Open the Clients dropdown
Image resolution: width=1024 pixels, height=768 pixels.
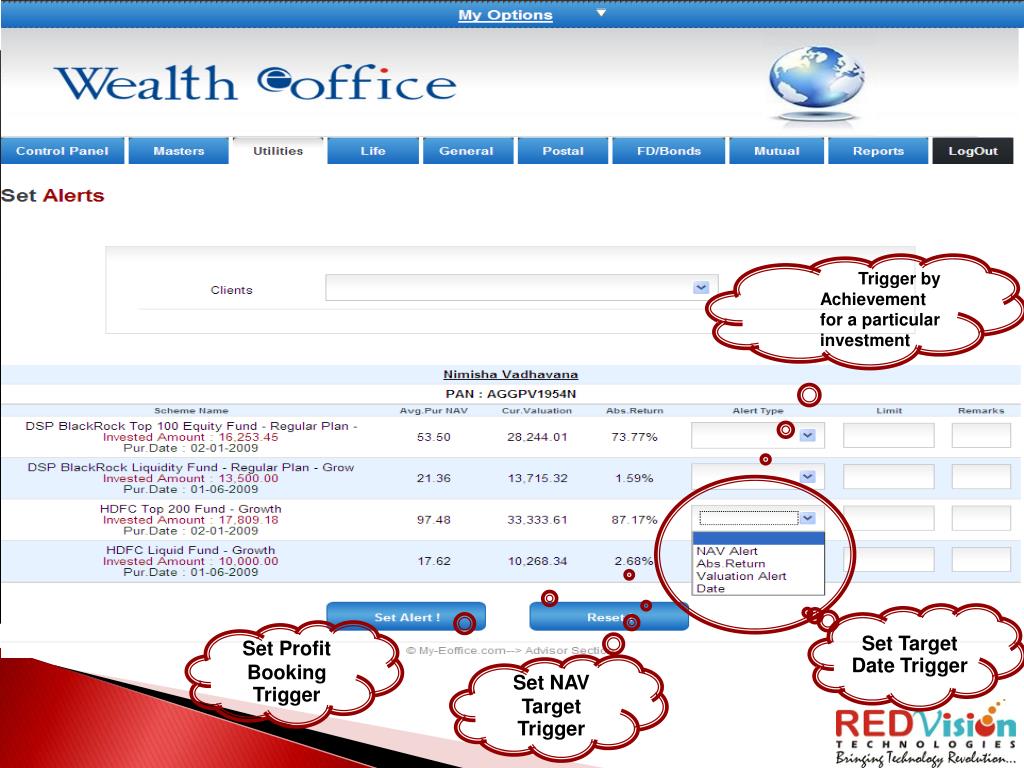pos(521,287)
